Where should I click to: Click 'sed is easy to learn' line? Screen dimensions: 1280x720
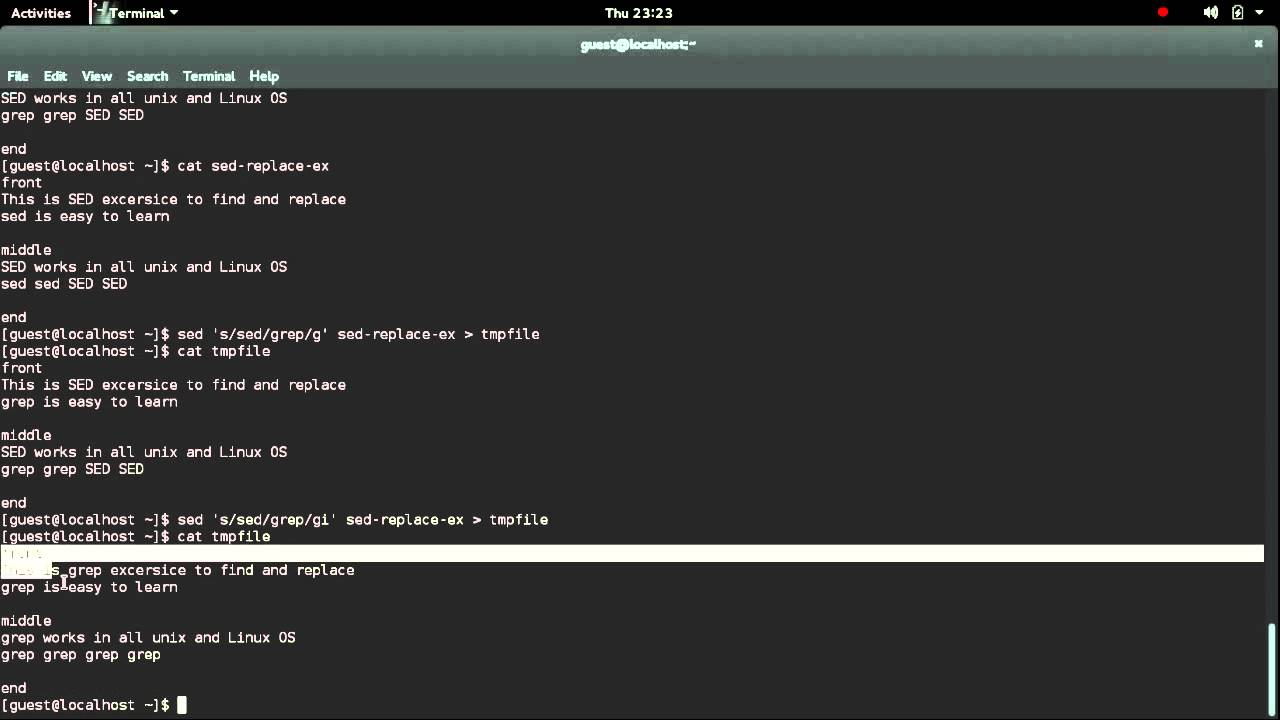(x=85, y=216)
